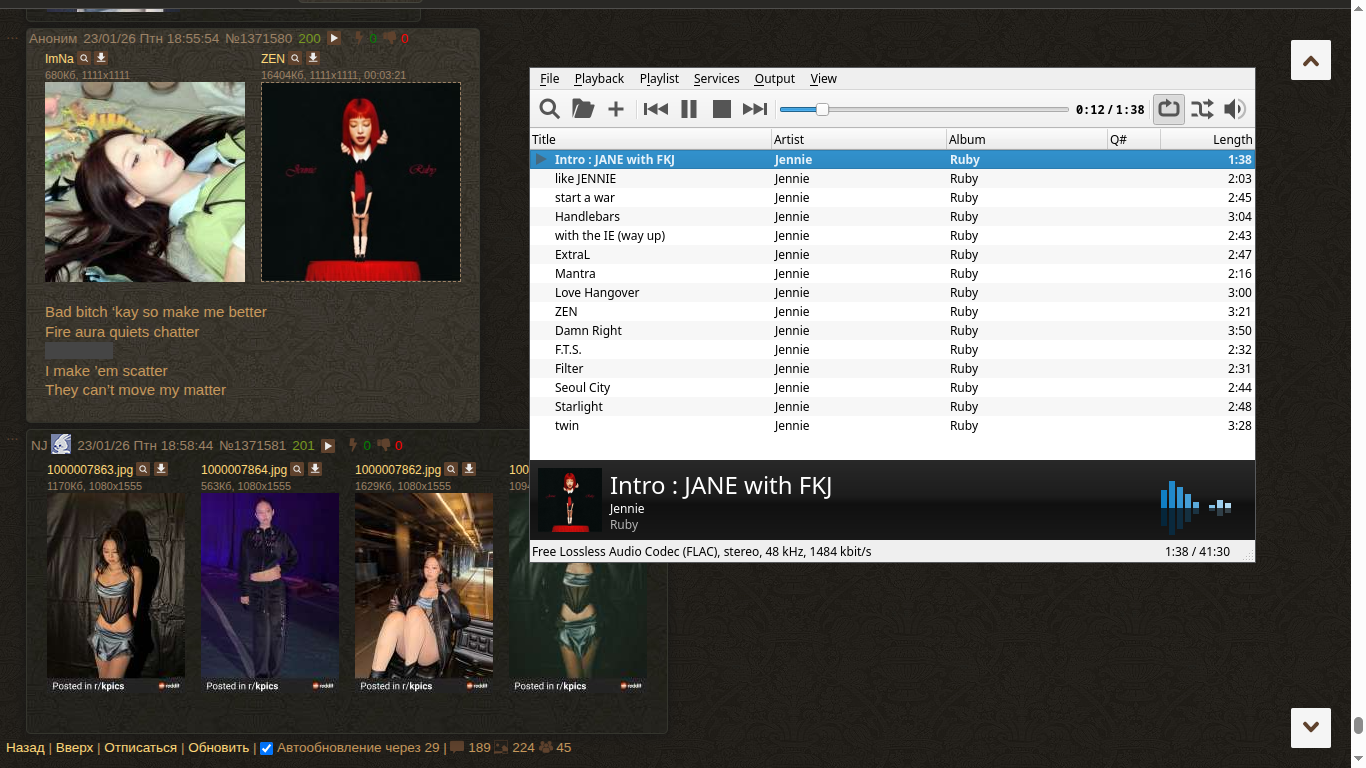
Task: Toggle repeat mode in Audacious
Action: pyautogui.click(x=1169, y=109)
